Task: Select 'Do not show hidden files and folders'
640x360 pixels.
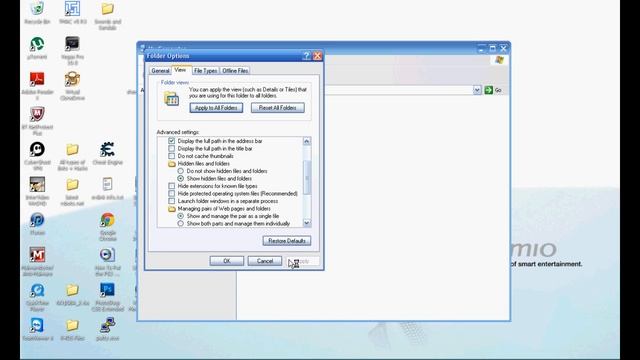Action: pos(180,171)
